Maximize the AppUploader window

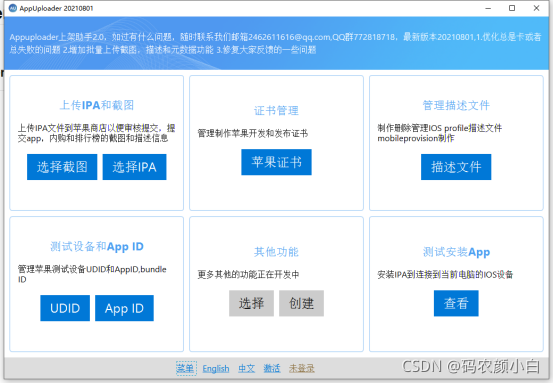pos(512,8)
